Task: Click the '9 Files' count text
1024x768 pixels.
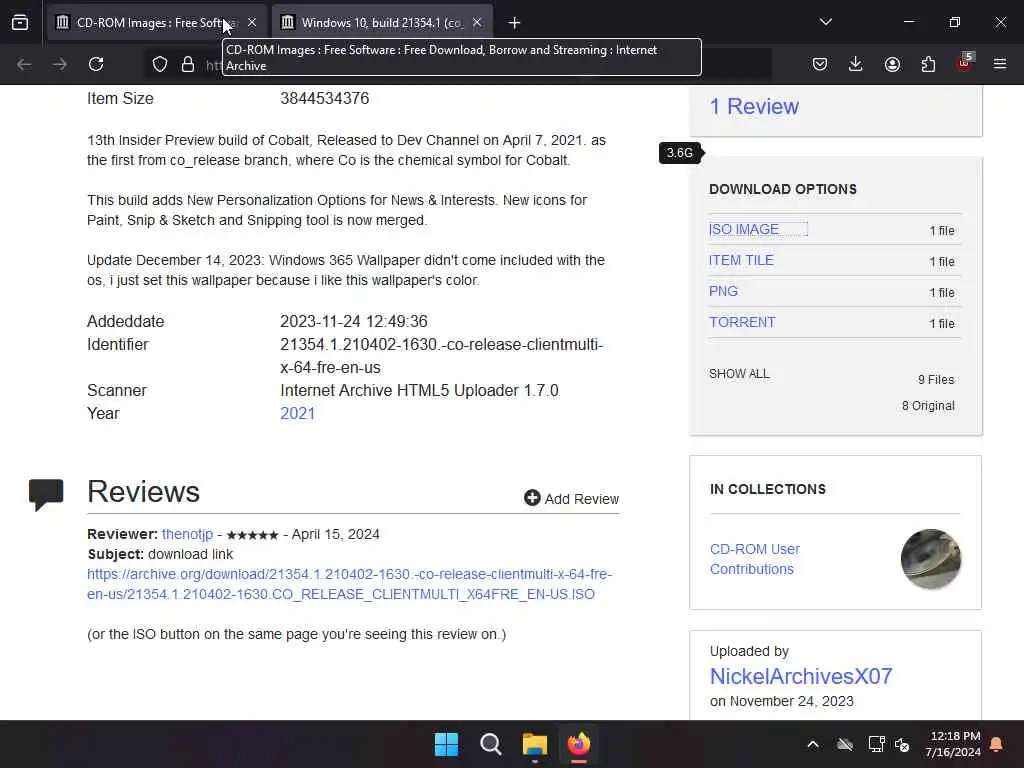Action: [936, 379]
